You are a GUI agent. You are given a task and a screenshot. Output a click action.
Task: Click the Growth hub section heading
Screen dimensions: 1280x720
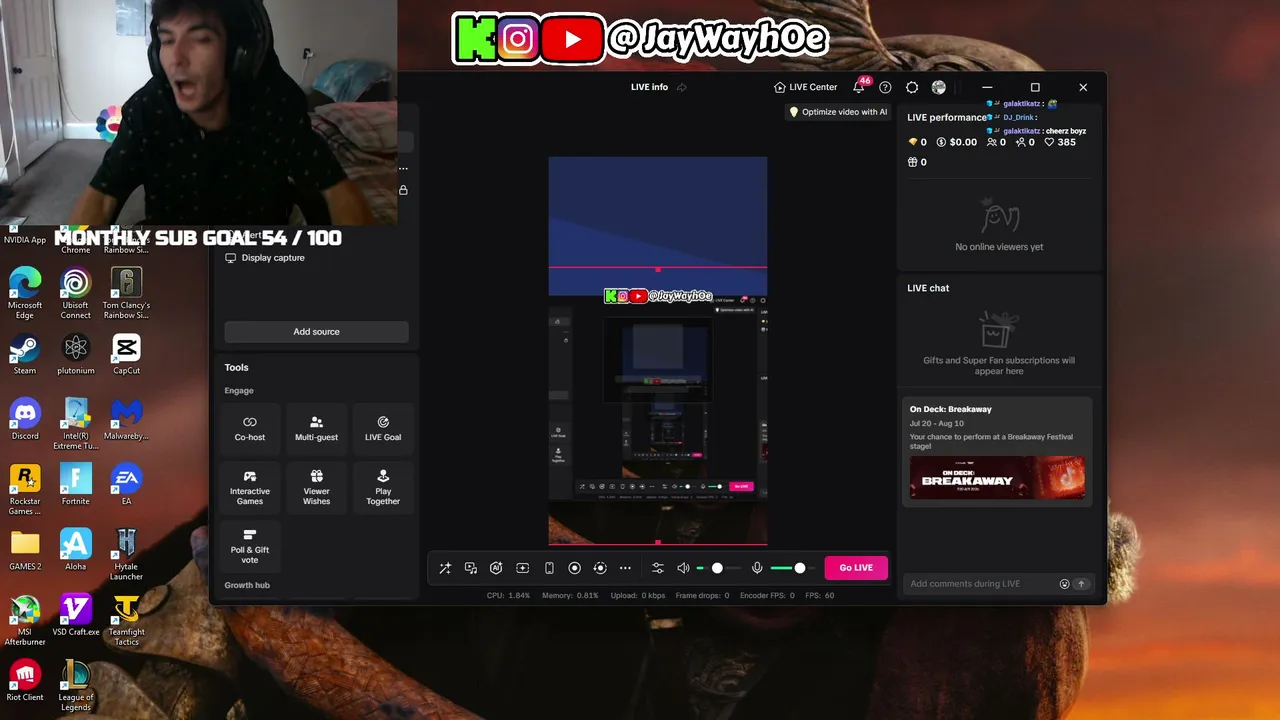click(x=247, y=585)
